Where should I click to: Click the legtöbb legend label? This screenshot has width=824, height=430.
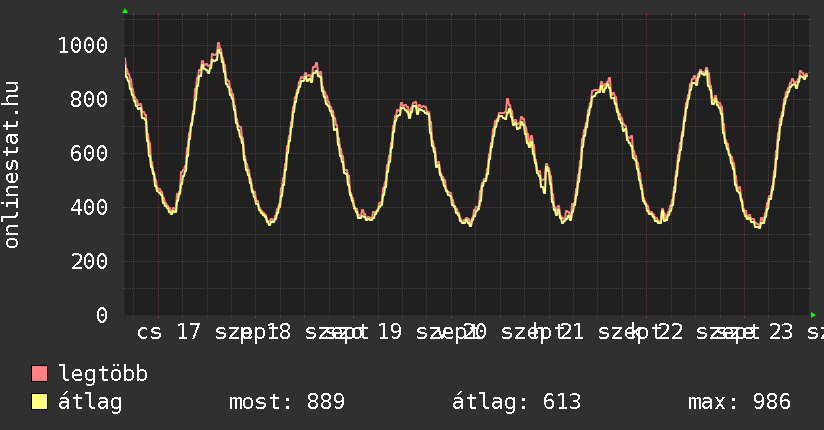point(103,374)
